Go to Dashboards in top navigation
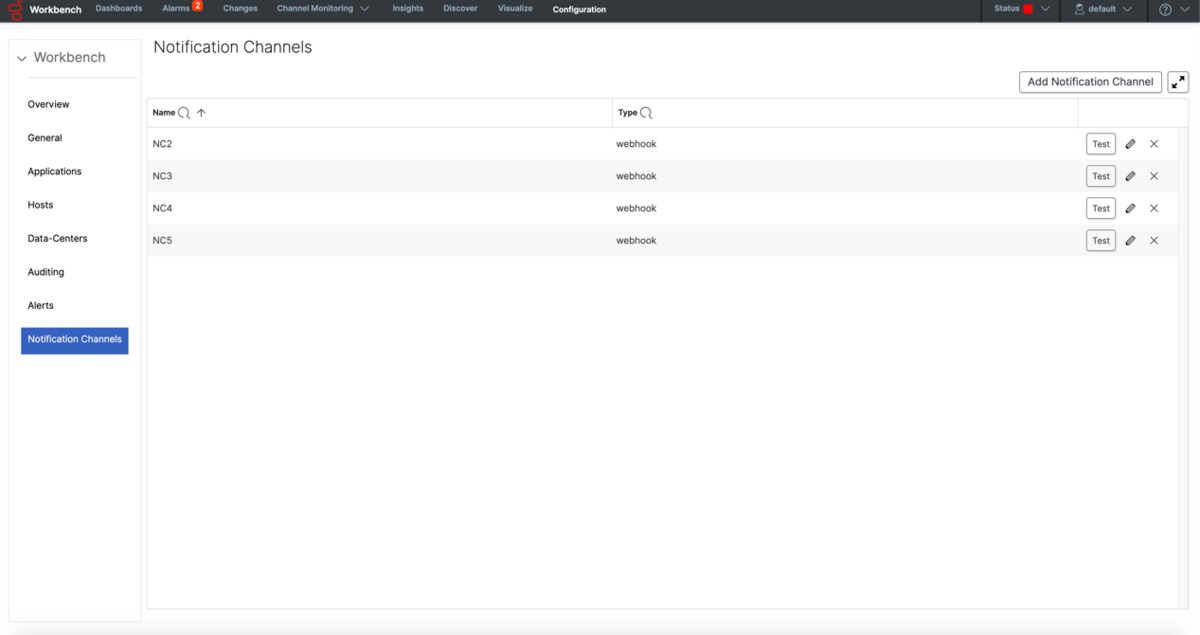The width and height of the screenshot is (1200, 635). 119,9
